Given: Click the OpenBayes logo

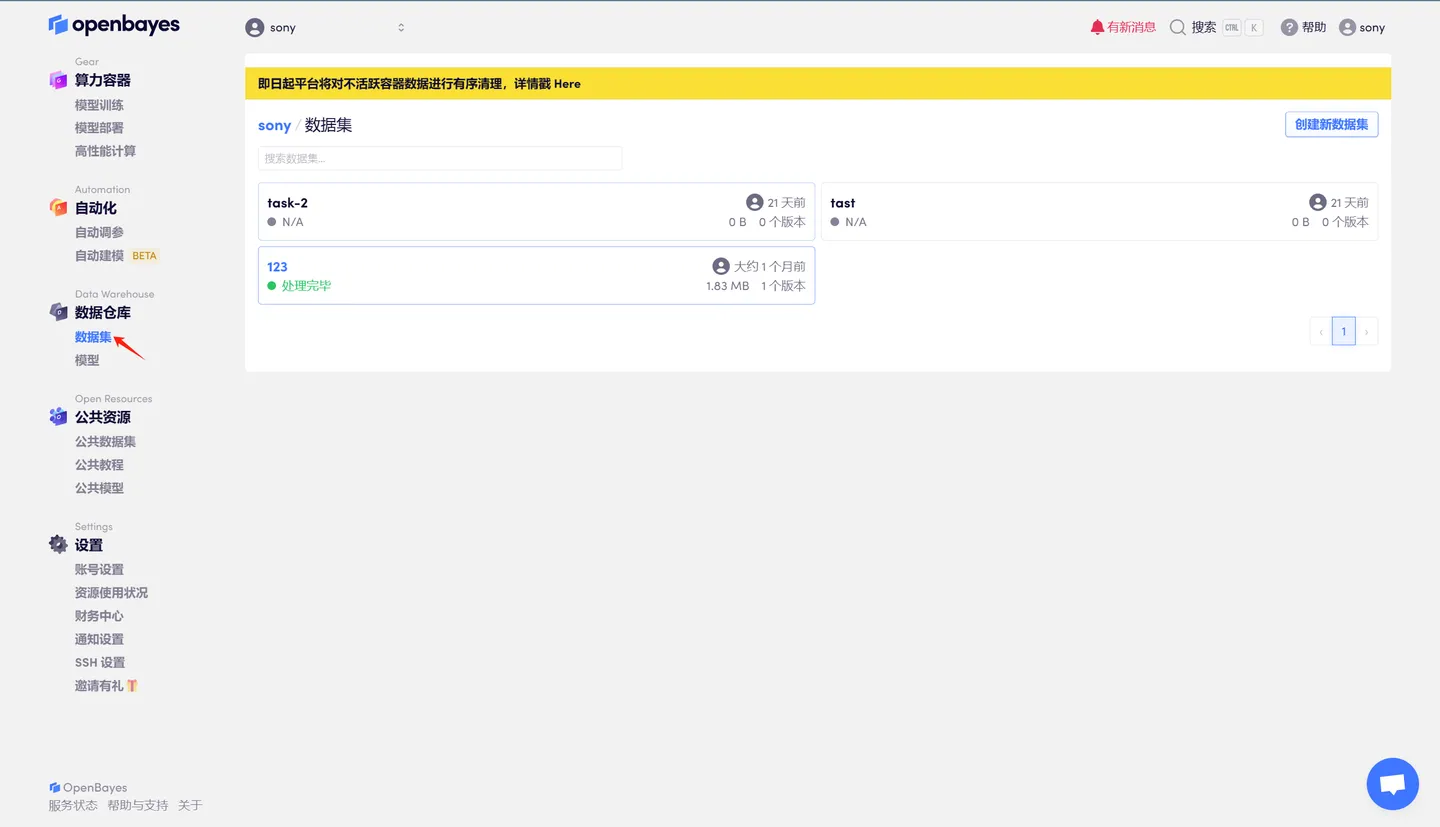Looking at the screenshot, I should (x=113, y=24).
